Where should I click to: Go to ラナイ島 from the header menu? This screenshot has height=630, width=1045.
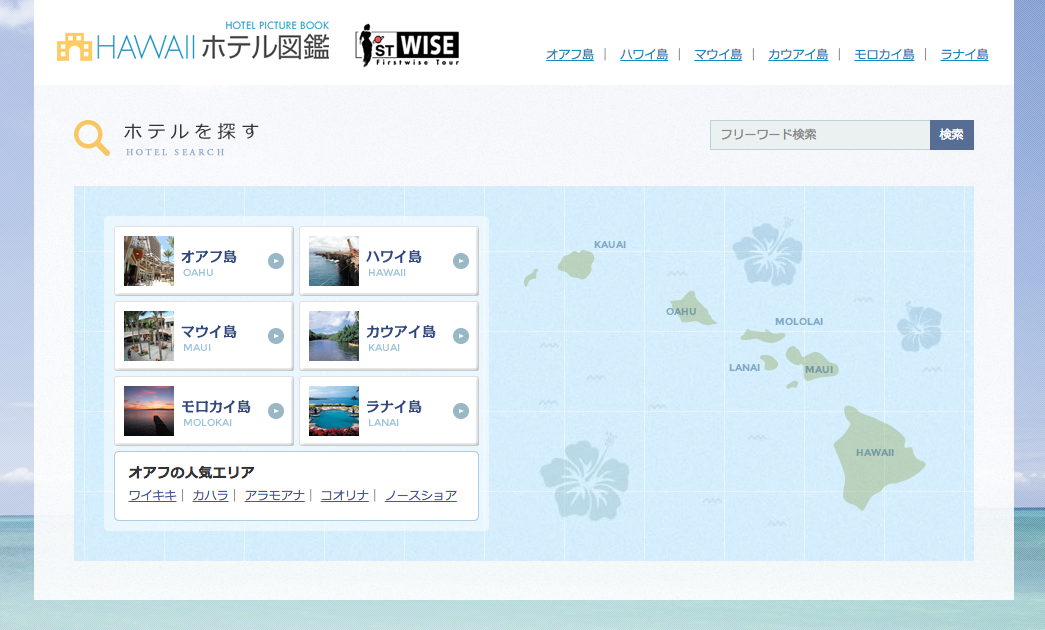pos(964,55)
